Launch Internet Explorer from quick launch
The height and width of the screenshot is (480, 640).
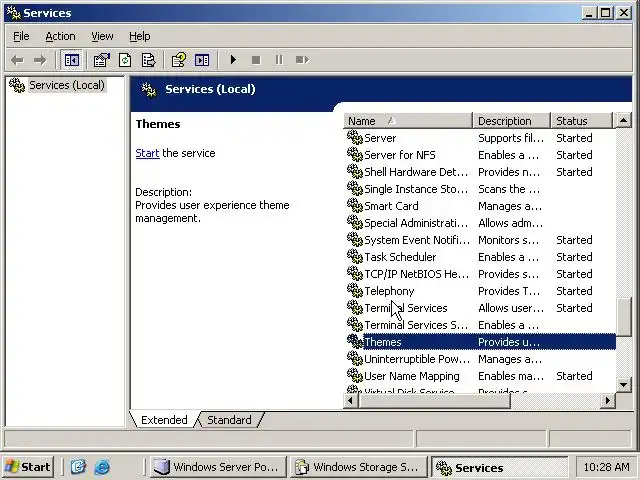pos(102,467)
